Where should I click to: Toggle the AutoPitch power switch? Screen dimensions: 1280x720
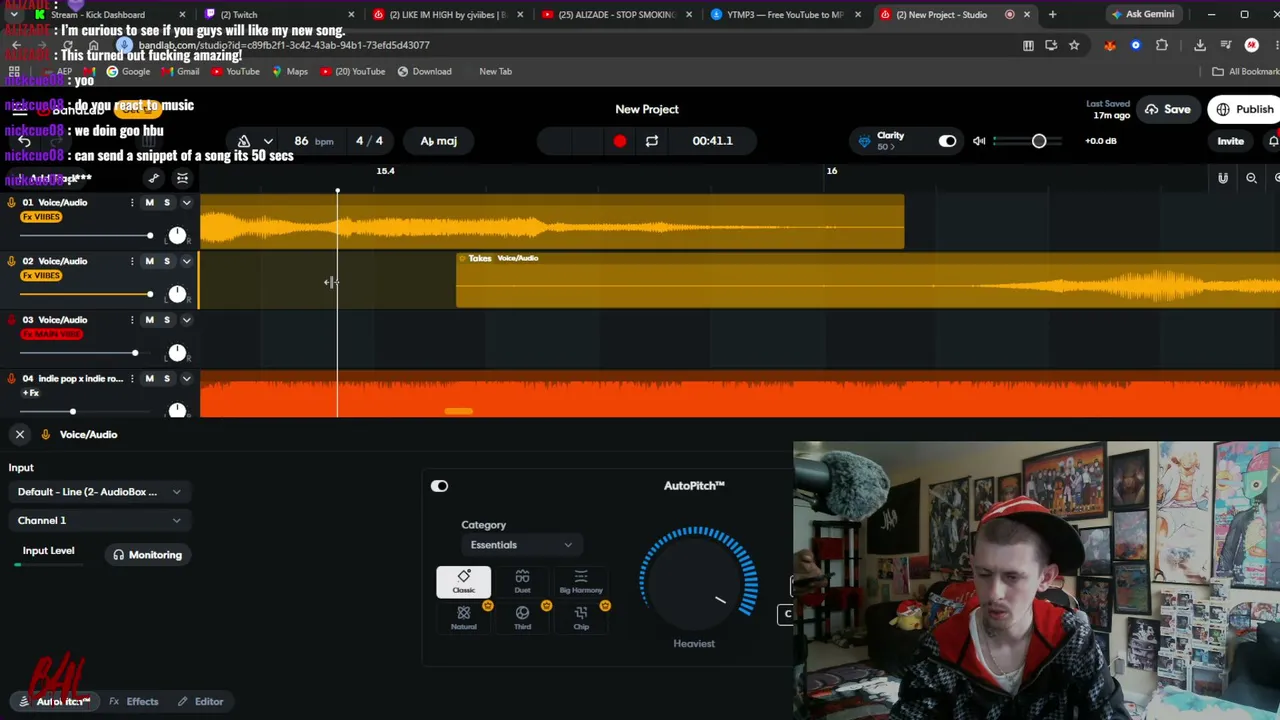click(439, 486)
